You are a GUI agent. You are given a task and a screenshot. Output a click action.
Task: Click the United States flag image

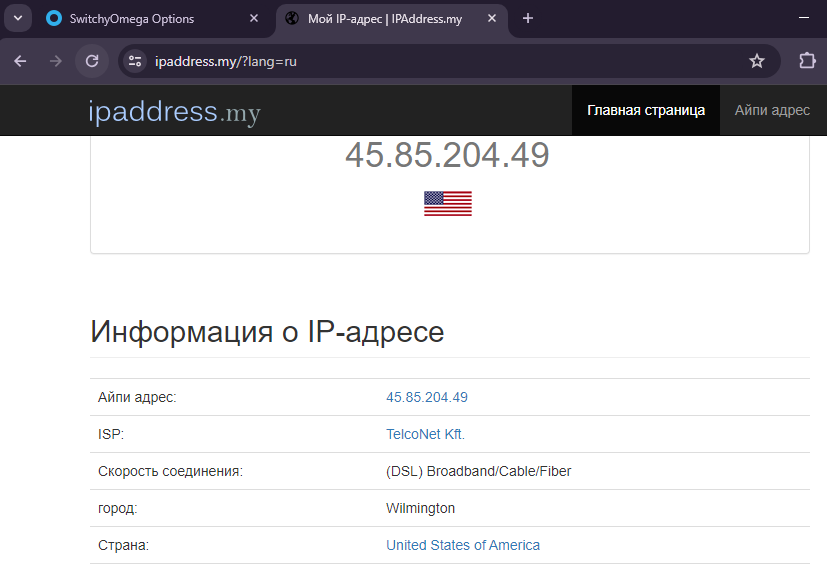pyautogui.click(x=448, y=204)
